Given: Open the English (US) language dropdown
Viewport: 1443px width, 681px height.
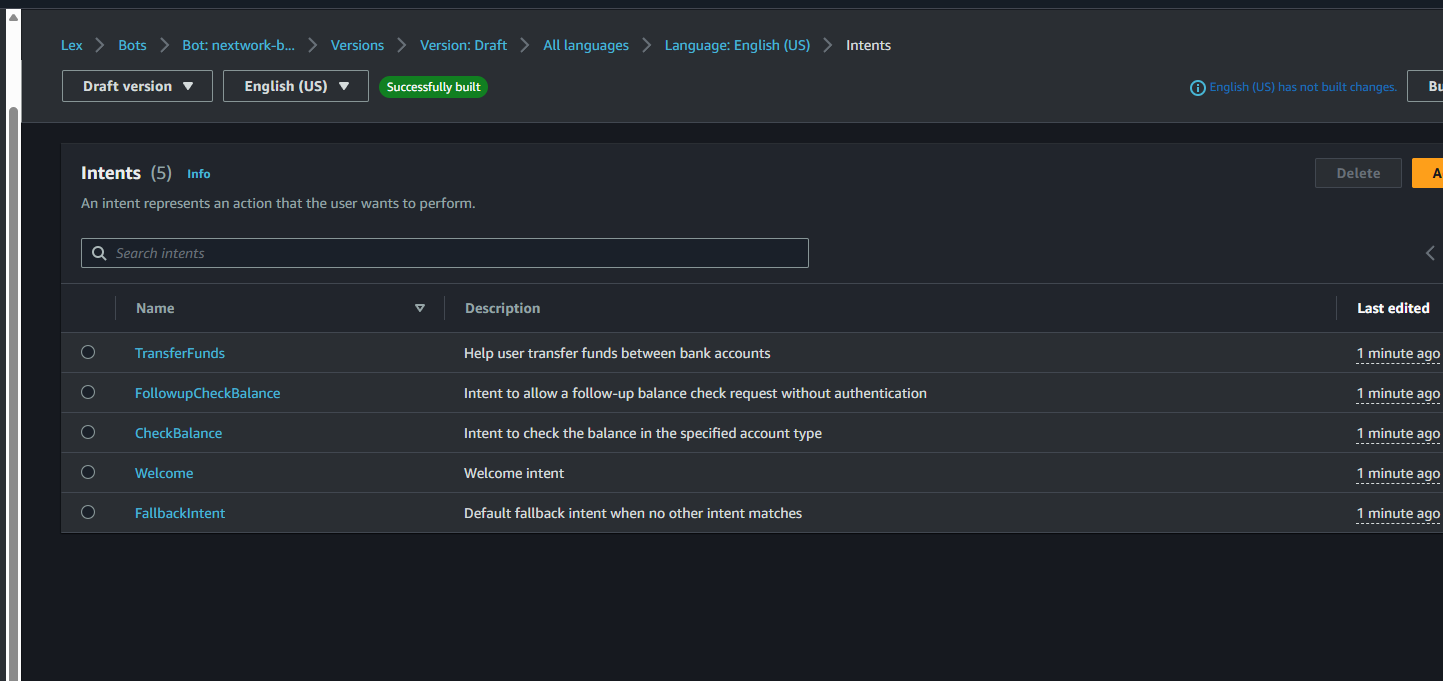Looking at the screenshot, I should click(x=296, y=86).
